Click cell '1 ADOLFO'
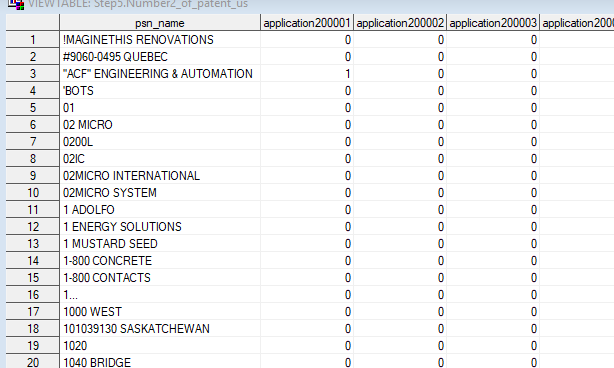 pos(160,210)
